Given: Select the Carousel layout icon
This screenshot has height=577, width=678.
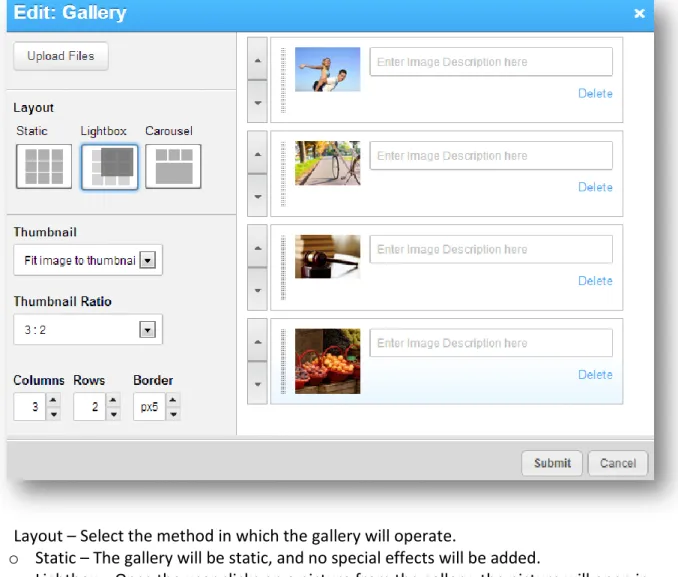Looking at the screenshot, I should coord(173,167).
